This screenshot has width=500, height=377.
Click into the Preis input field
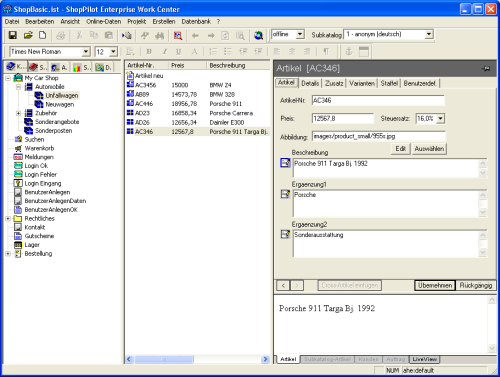point(343,118)
